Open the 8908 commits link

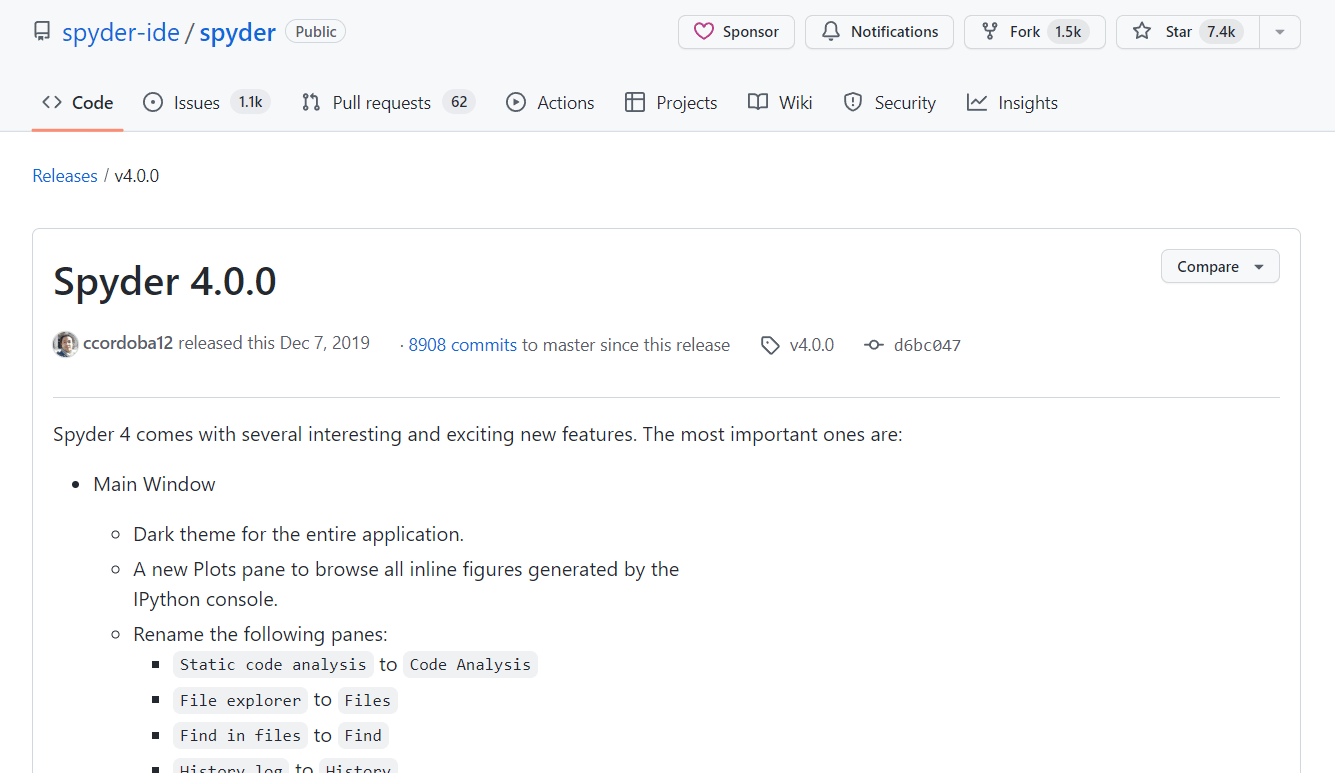coord(463,345)
